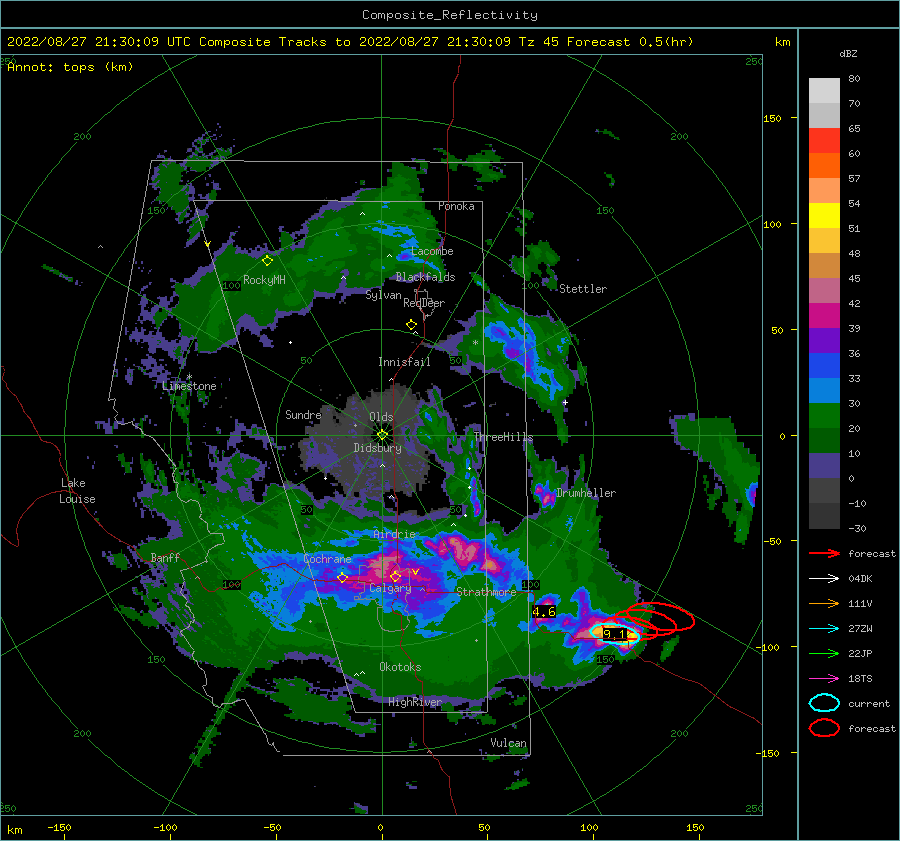Pick the 65 dBZ red swatch
The image size is (900, 841).
824,140
